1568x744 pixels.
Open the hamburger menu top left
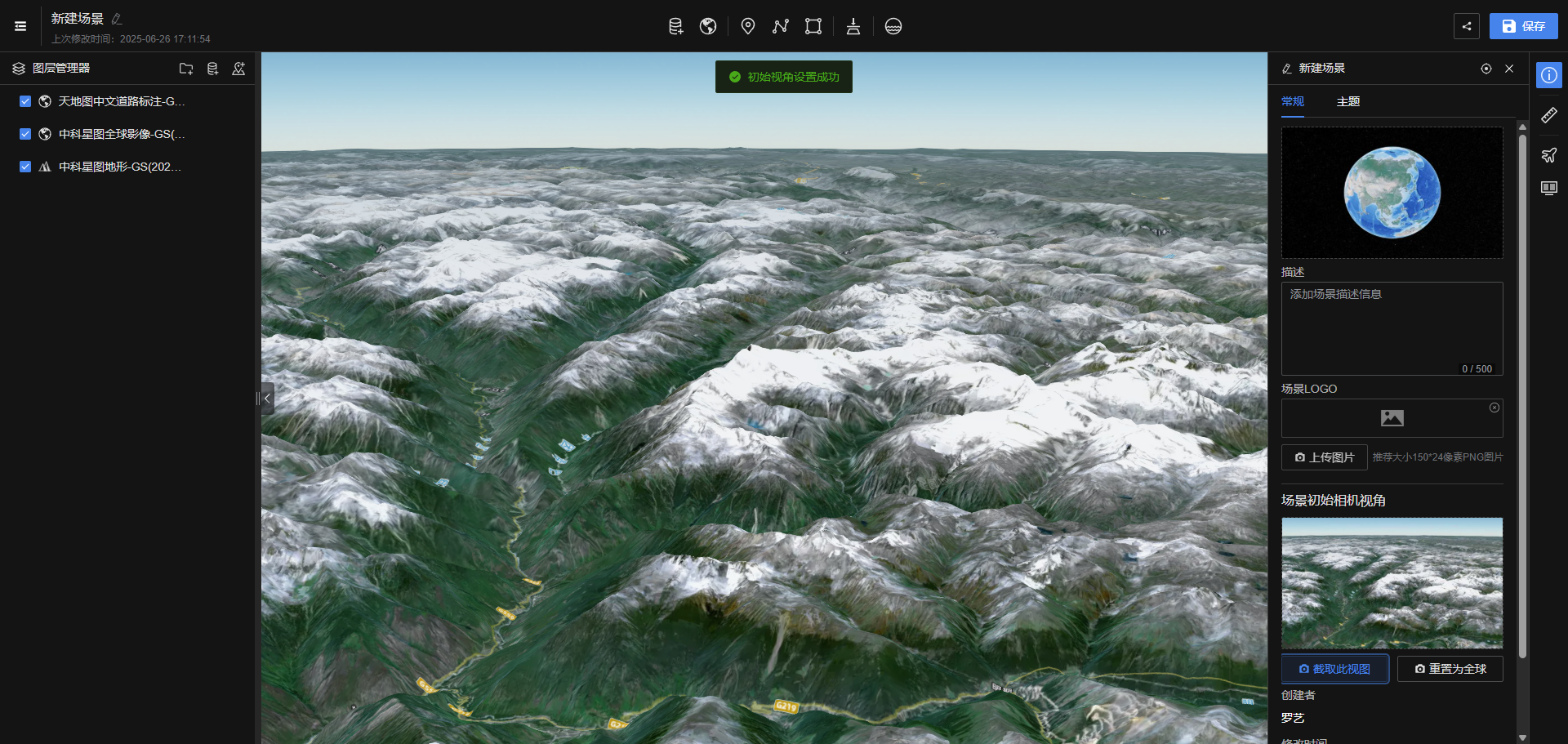(20, 25)
